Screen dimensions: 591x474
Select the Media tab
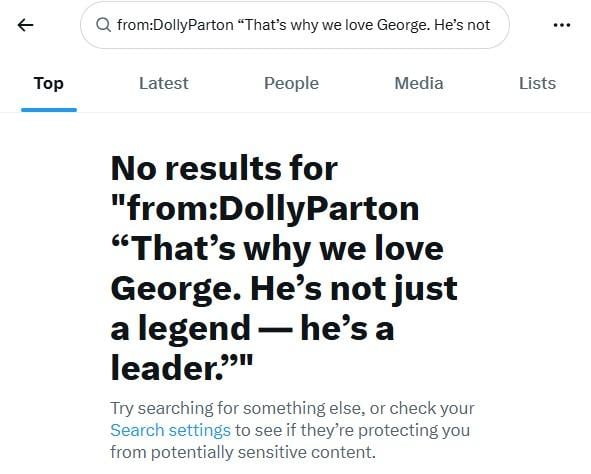coord(419,83)
